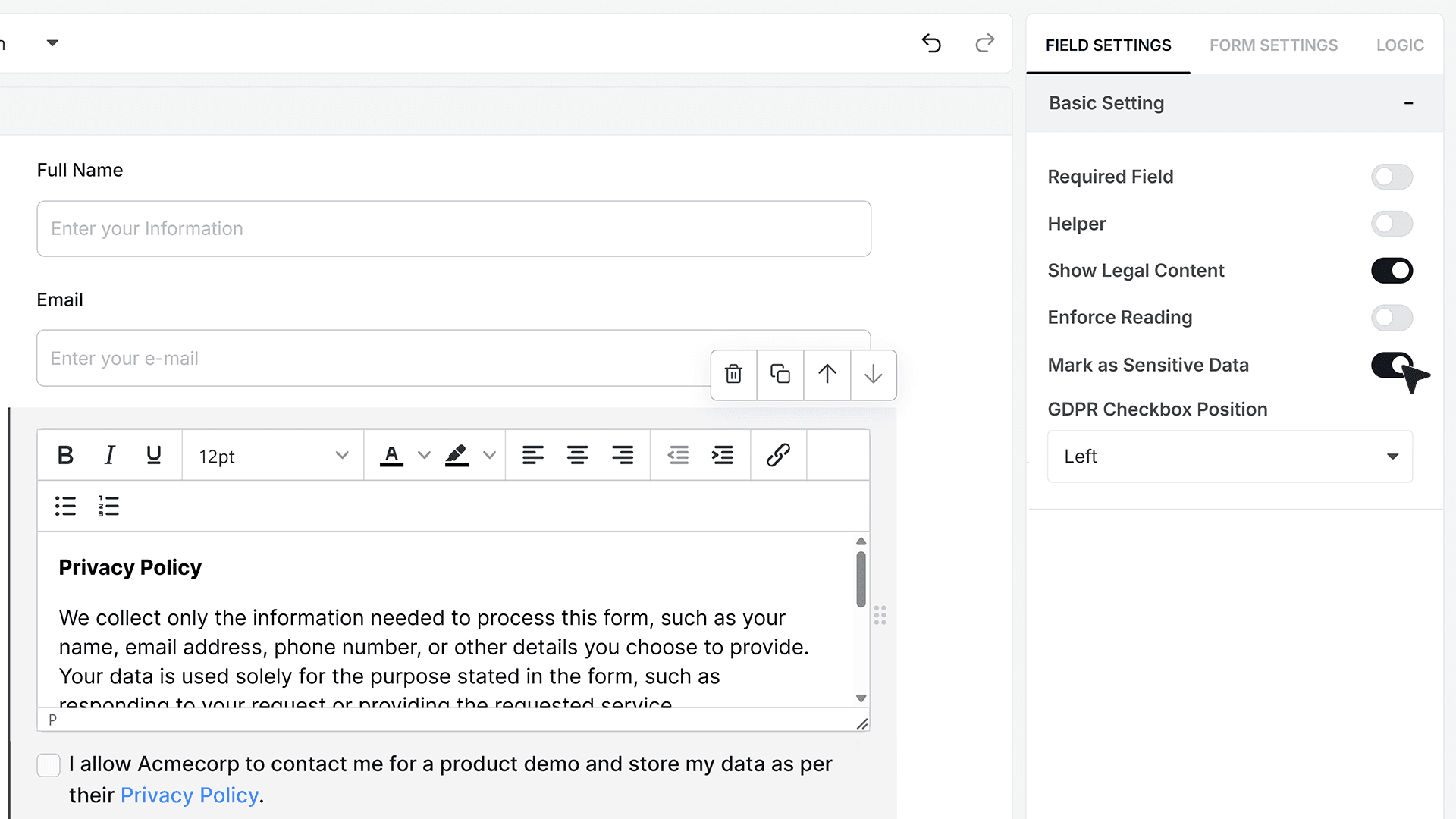Turn off Show Legal Content switch

pos(1392,271)
